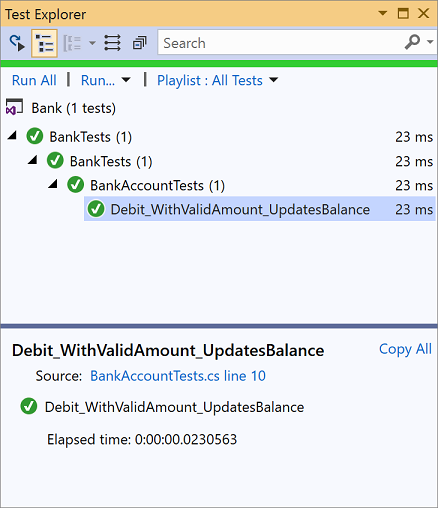Click passed icon next to BankAccountTests (1)

[x=76, y=185]
